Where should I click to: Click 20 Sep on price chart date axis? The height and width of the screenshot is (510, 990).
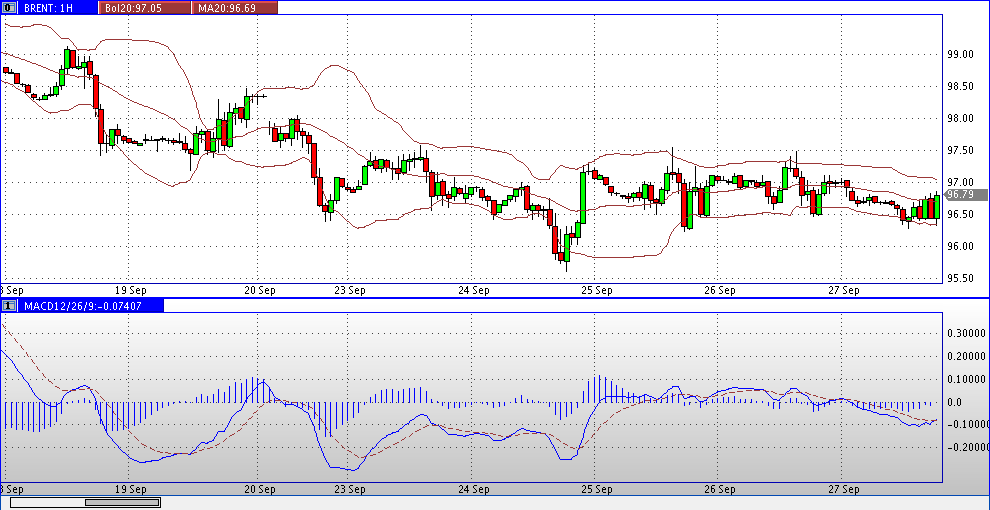coord(260,290)
